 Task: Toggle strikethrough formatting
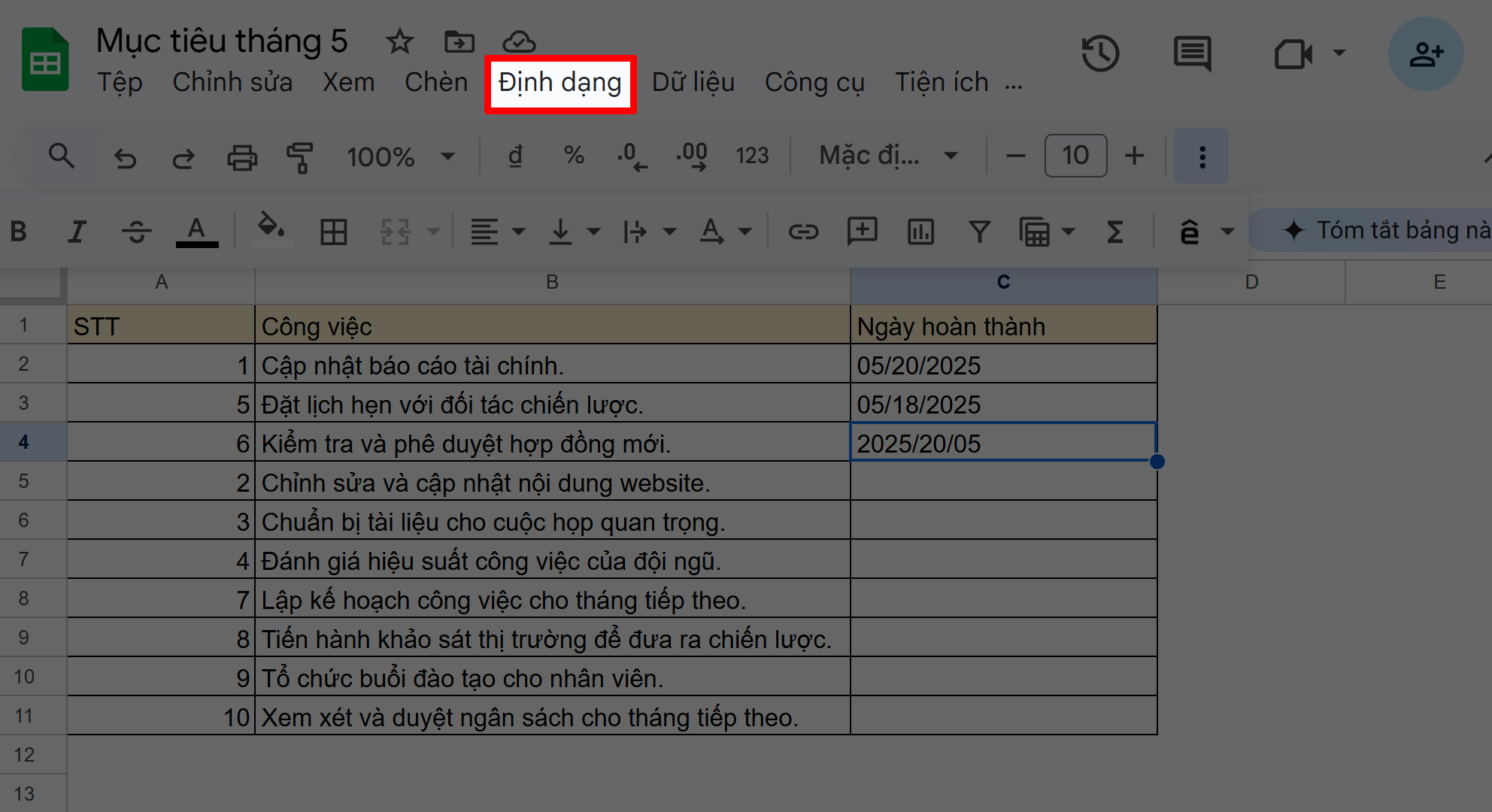click(136, 232)
